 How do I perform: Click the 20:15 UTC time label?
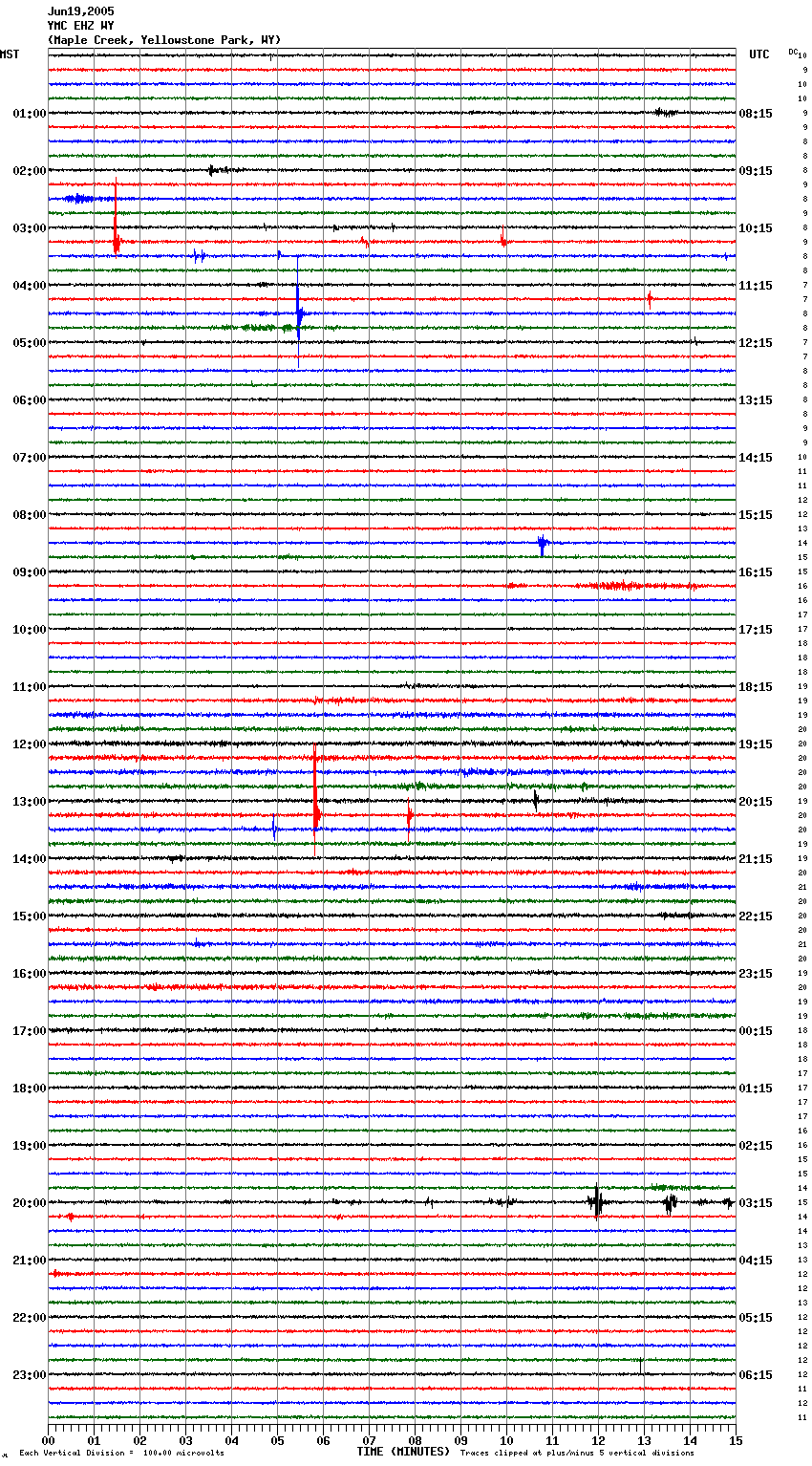[756, 802]
